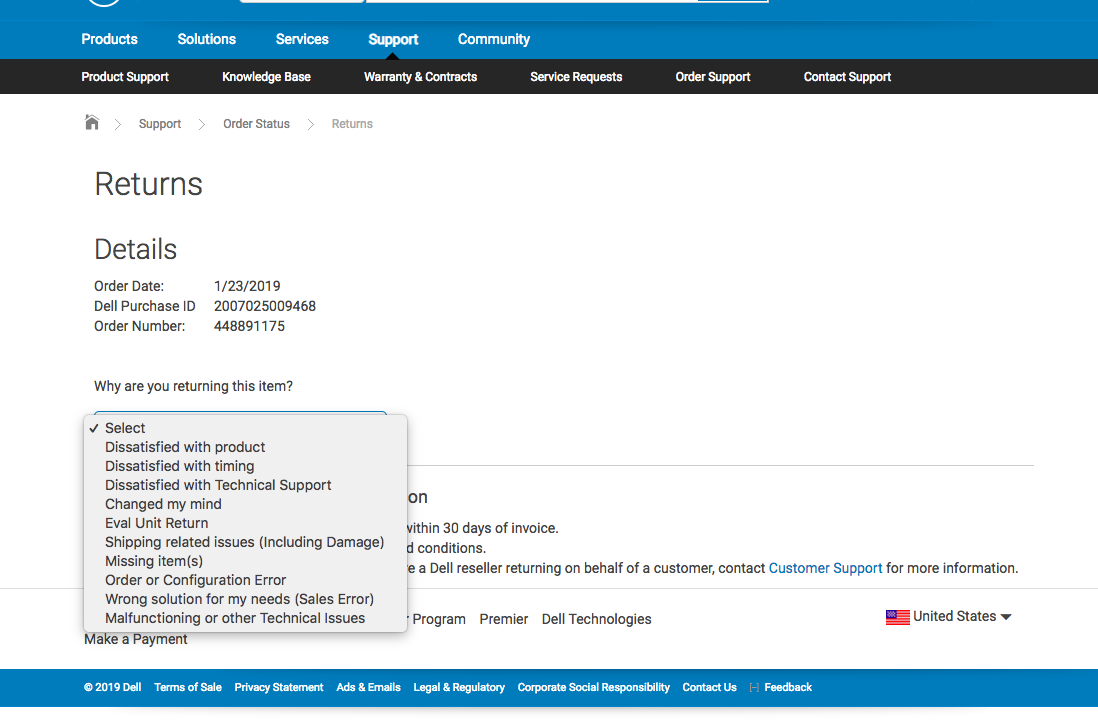This screenshot has height=725, width=1098.
Task: Open the Customer Support link
Action: pyautogui.click(x=825, y=567)
